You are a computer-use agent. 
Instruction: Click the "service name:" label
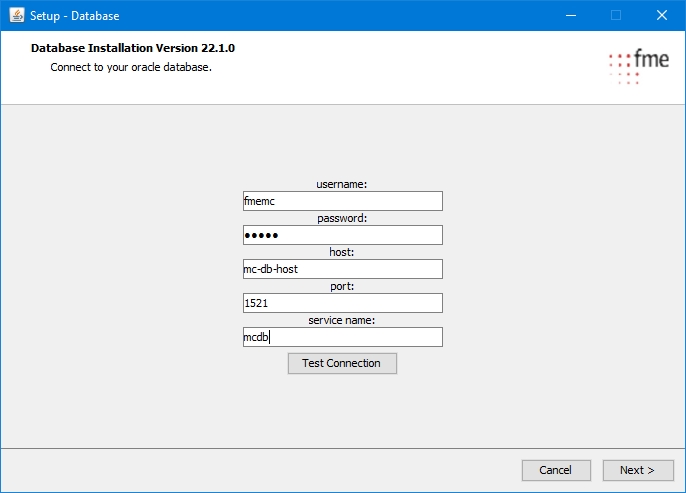pyautogui.click(x=342, y=320)
